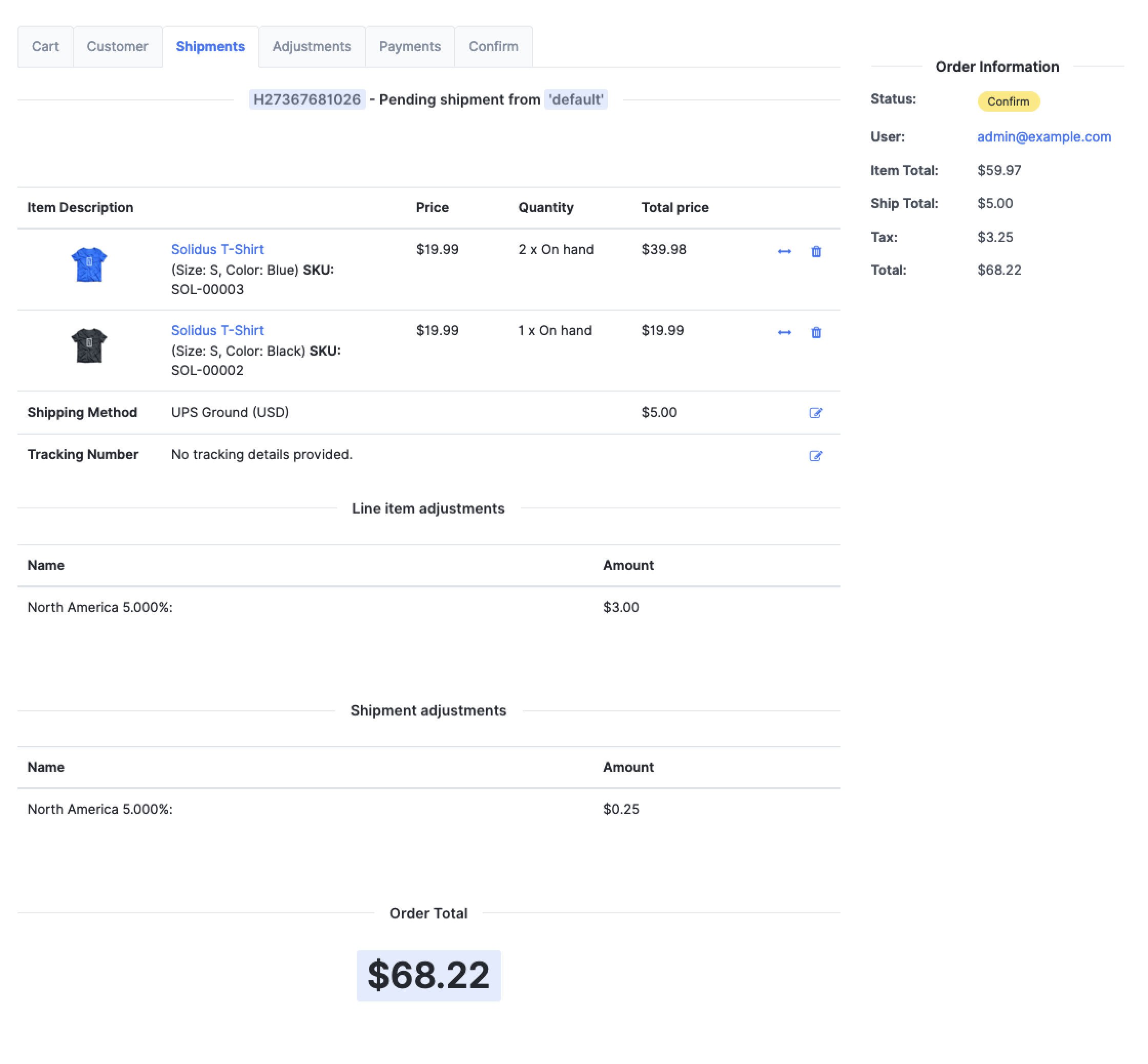Delete the blue Solidus T-Shirt item
The height and width of the screenshot is (1064, 1148).
tap(816, 252)
